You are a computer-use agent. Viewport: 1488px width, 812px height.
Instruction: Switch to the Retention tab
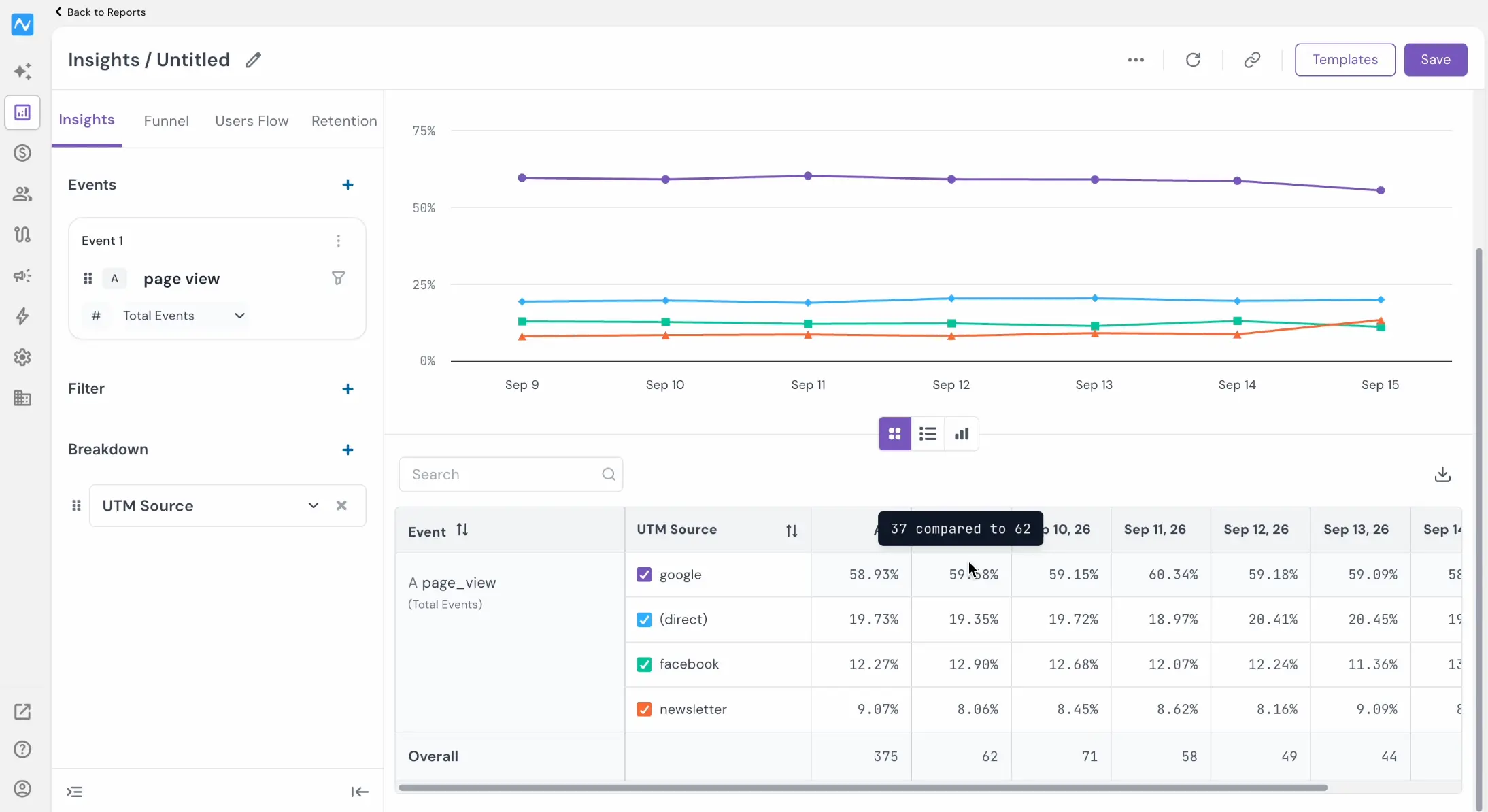click(x=344, y=121)
